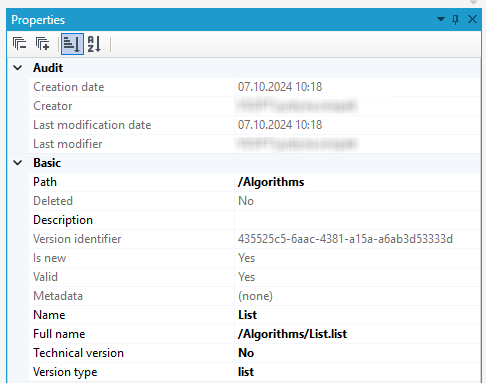Click the Technical version value No
Screen dimensions: 486x383
pyautogui.click(x=246, y=353)
